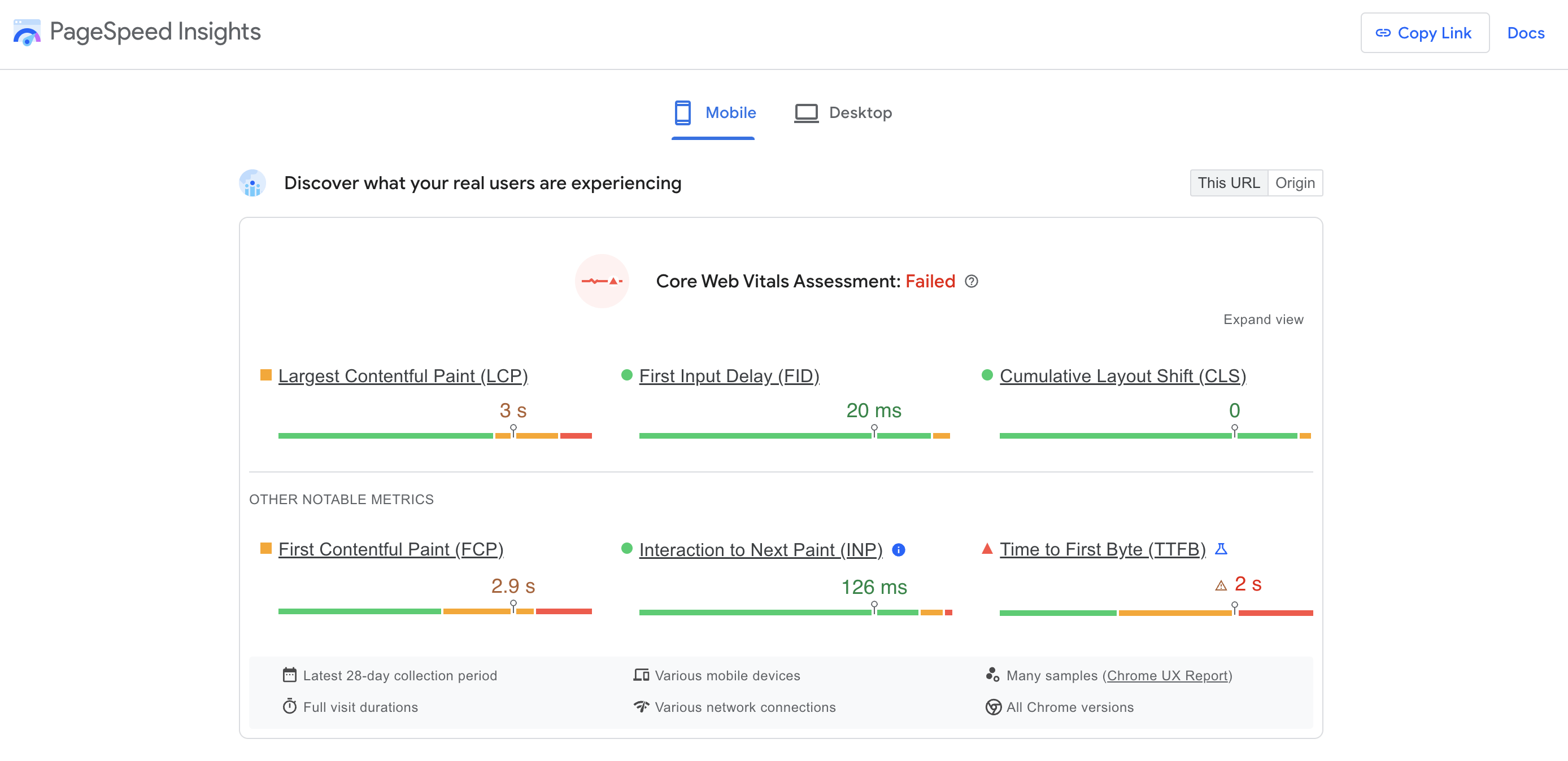Click the TTFB experimental flask icon
This screenshot has width=1568, height=761.
tap(1221, 549)
